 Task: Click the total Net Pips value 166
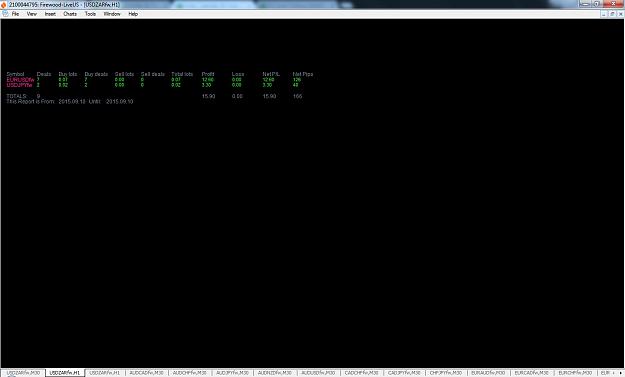[297, 96]
